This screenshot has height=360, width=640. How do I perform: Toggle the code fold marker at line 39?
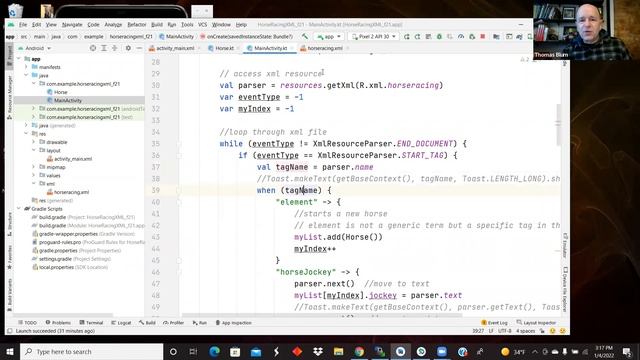179,190
